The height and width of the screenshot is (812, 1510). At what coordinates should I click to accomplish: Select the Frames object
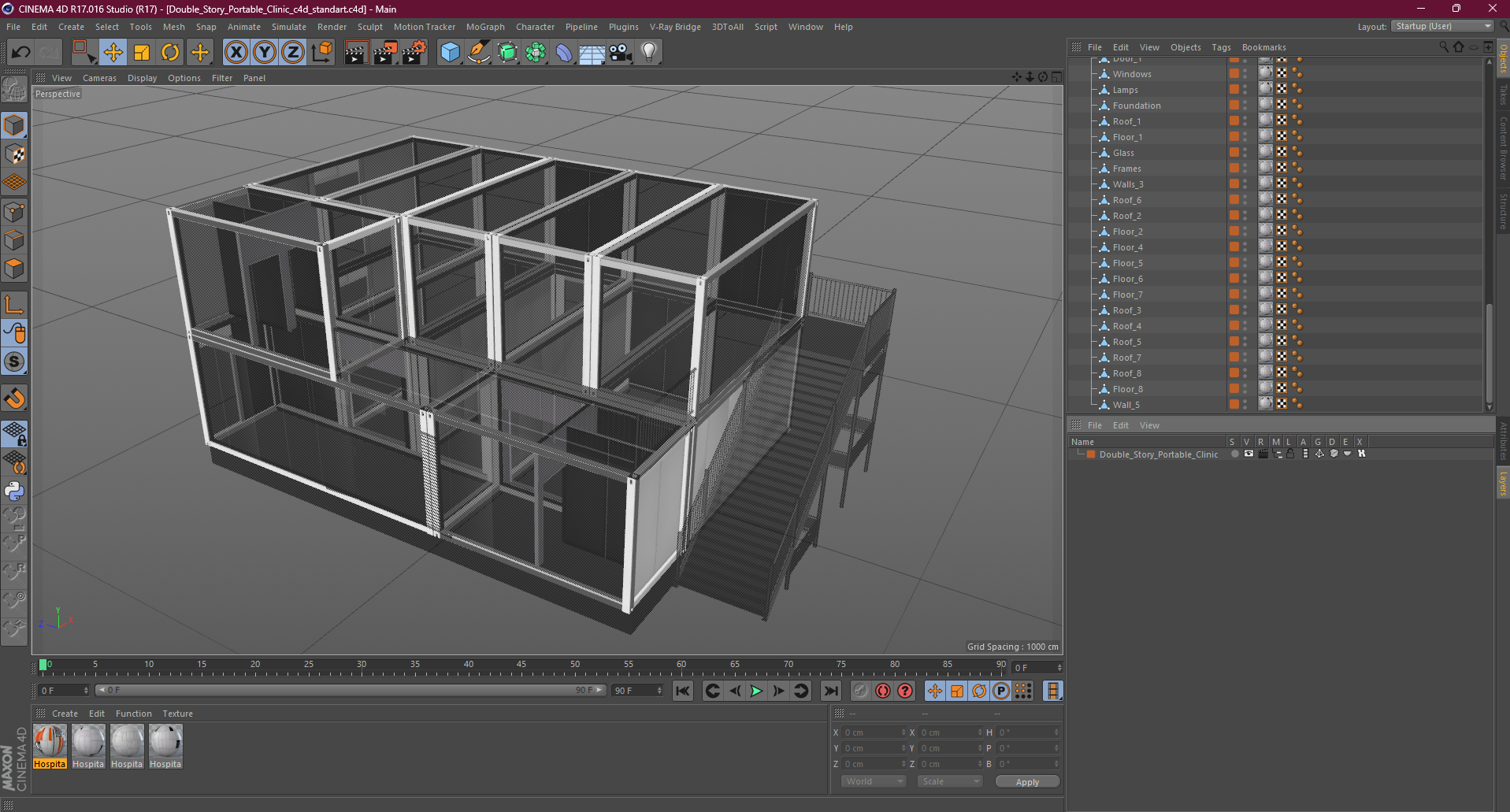point(1126,169)
